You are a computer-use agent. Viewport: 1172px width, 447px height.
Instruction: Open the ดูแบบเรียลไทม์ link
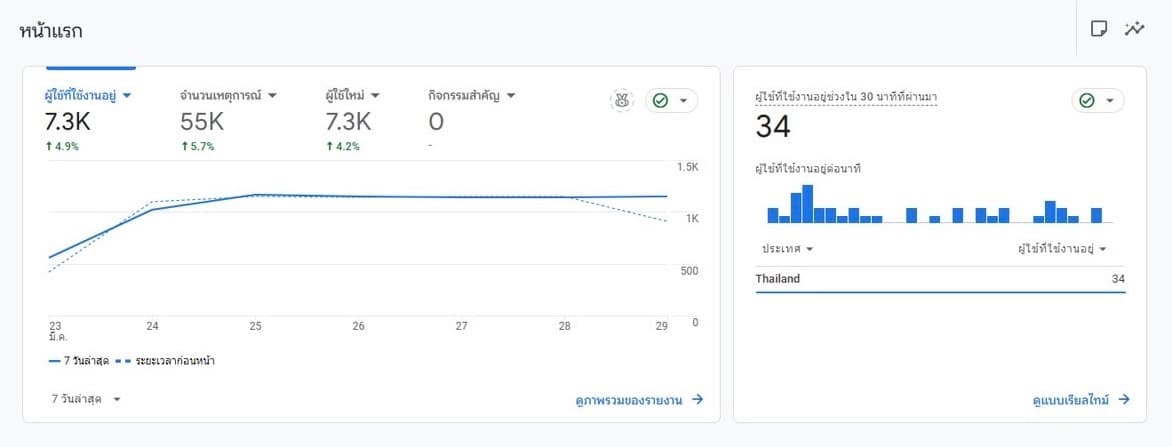click(1070, 400)
